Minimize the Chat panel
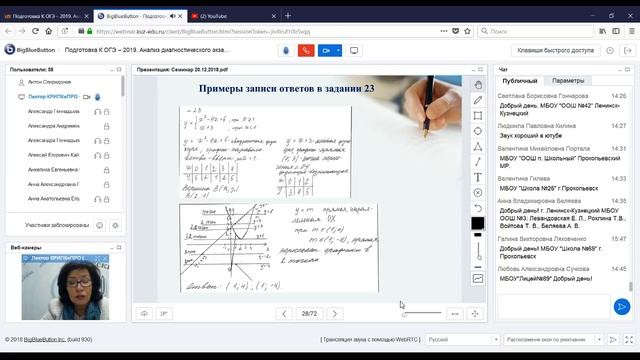The image size is (640, 360). [x=620, y=70]
